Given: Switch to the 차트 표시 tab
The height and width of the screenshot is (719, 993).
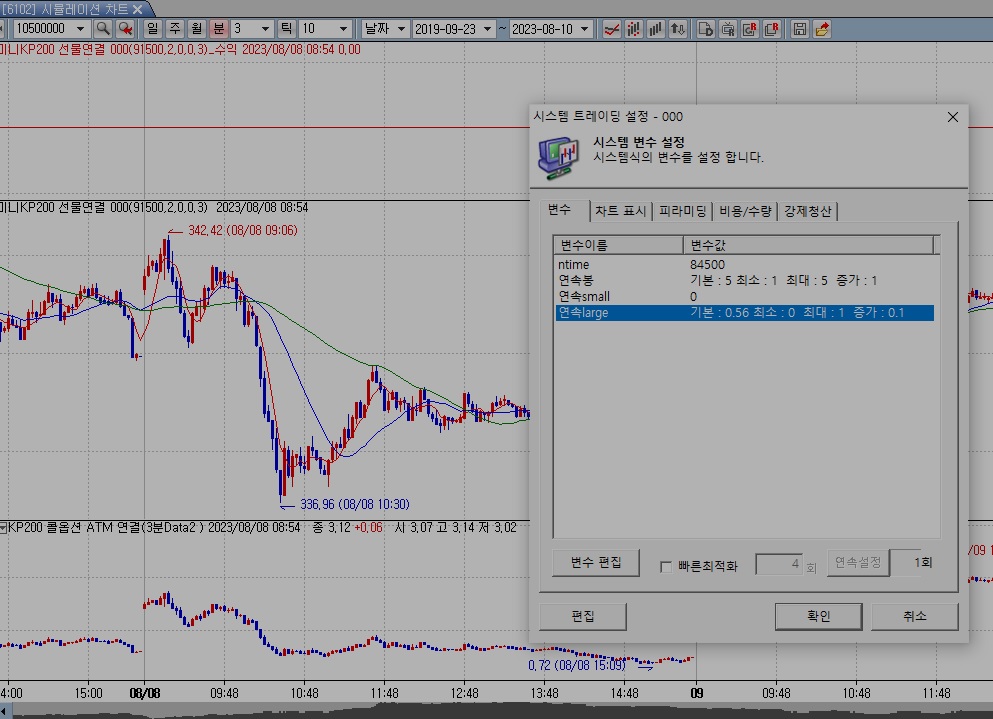Looking at the screenshot, I should click(x=620, y=211).
